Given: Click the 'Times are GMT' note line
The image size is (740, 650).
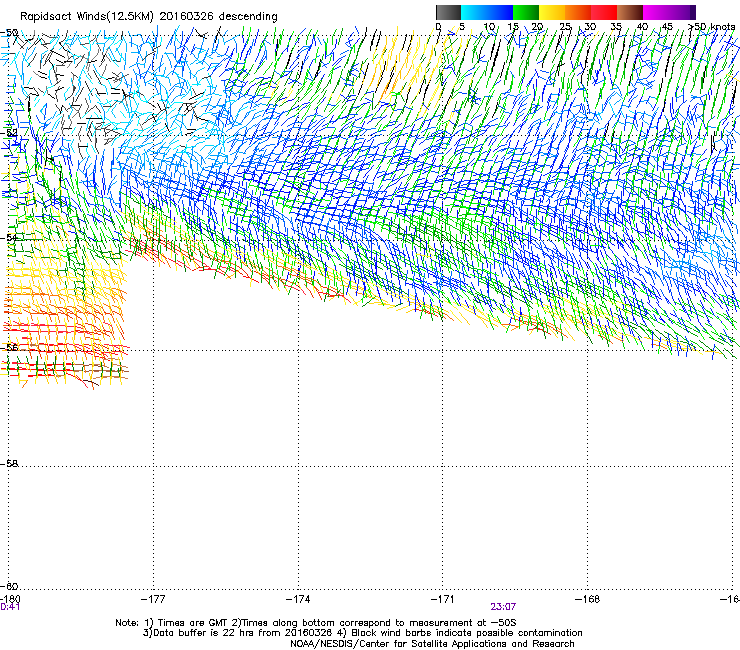Looking at the screenshot, I should [316, 623].
